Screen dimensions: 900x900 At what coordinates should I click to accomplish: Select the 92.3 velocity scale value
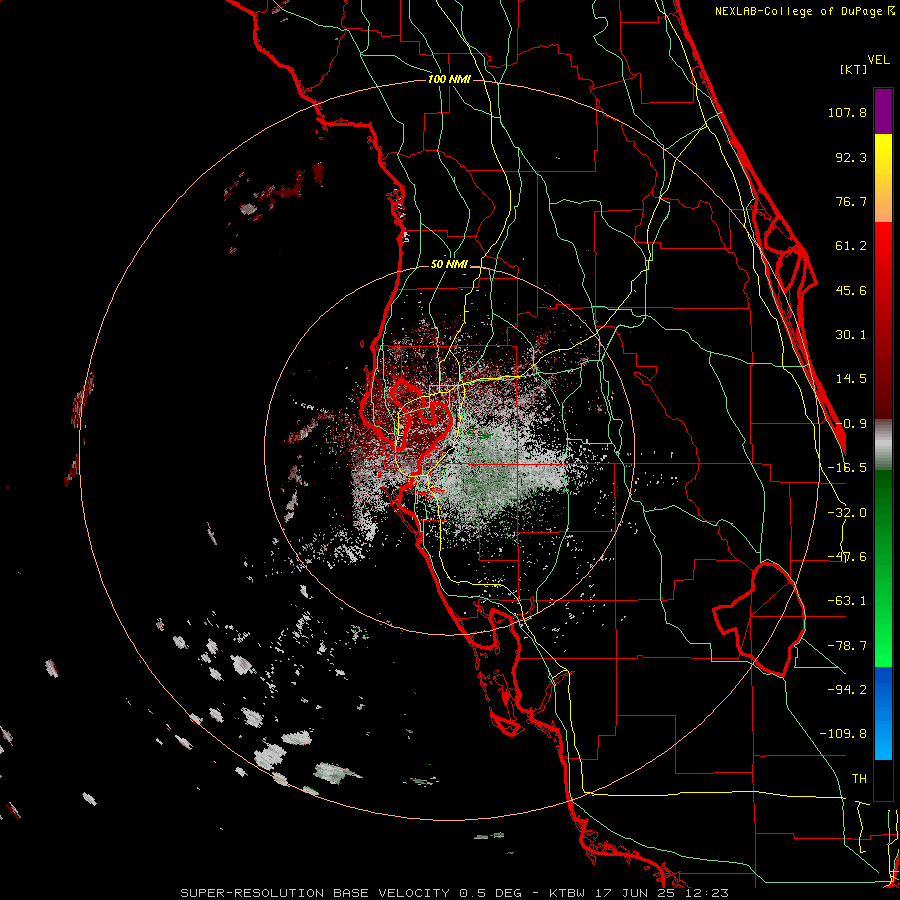point(851,157)
